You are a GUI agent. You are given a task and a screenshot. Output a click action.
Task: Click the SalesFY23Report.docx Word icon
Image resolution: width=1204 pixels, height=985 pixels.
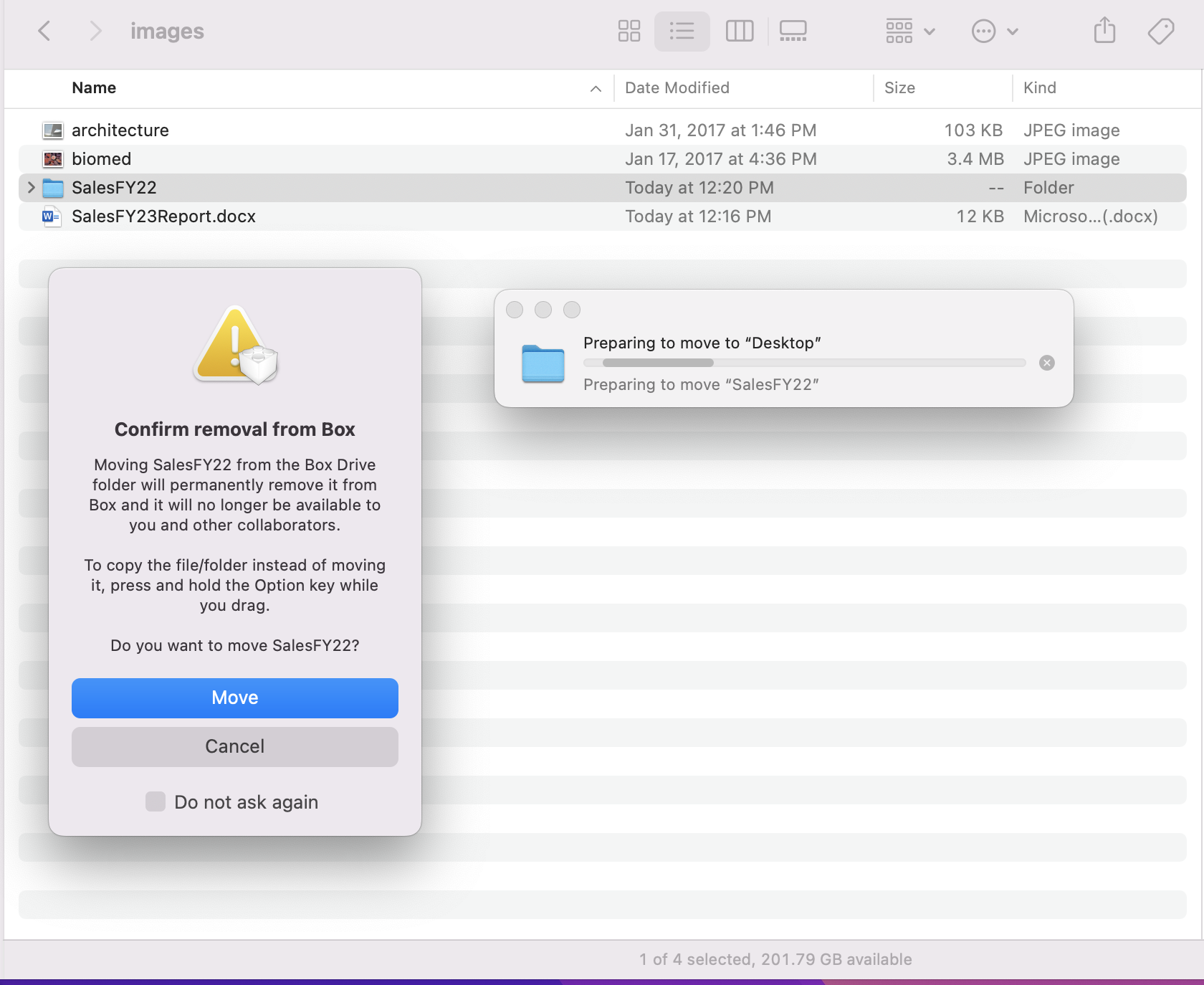(52, 216)
